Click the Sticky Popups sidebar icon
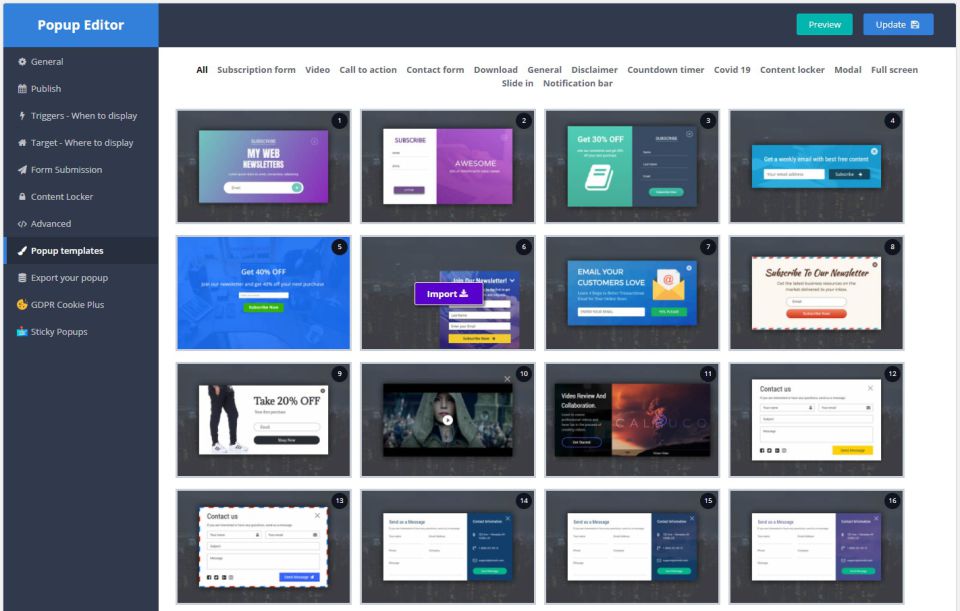The width and height of the screenshot is (960, 611). 22,332
